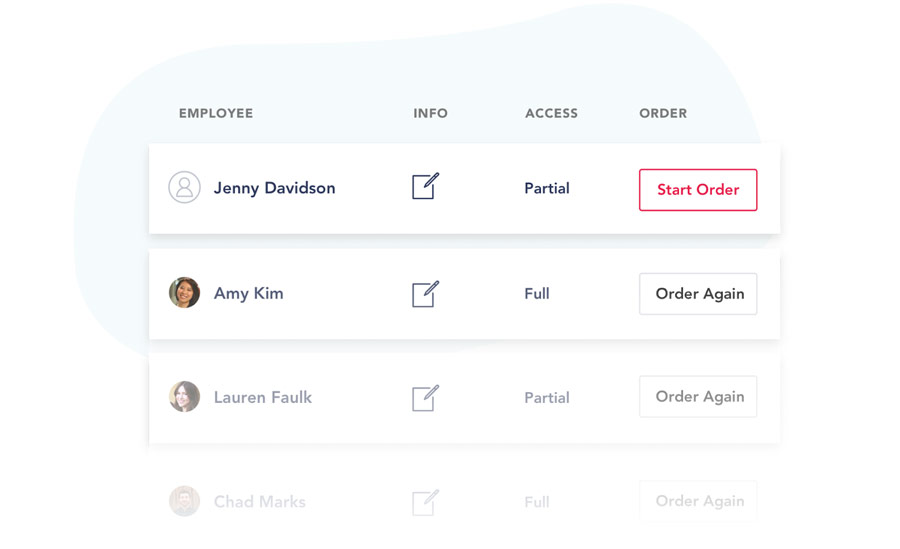Click Lauren Faulk's edit info icon
The image size is (900, 549).
425,398
